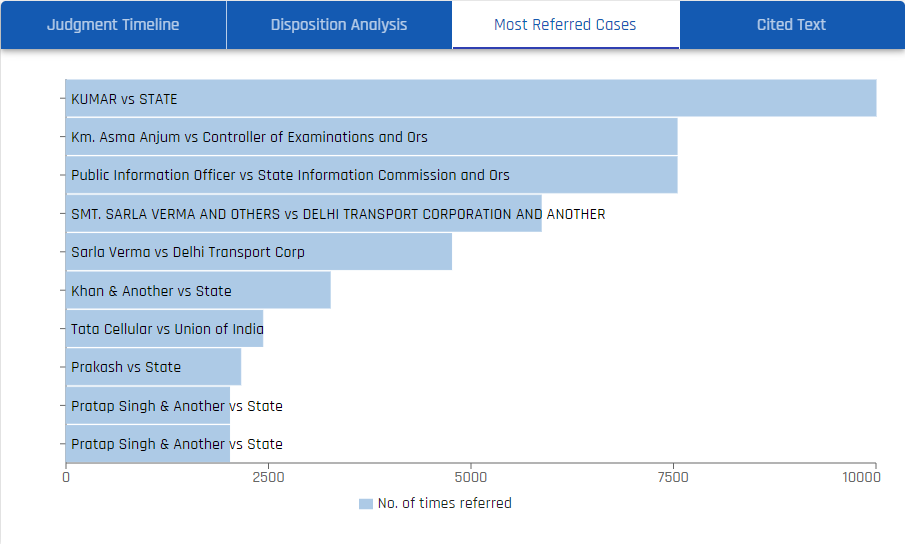
Task: Select the Khan & Another vs State bar
Action: [197, 291]
